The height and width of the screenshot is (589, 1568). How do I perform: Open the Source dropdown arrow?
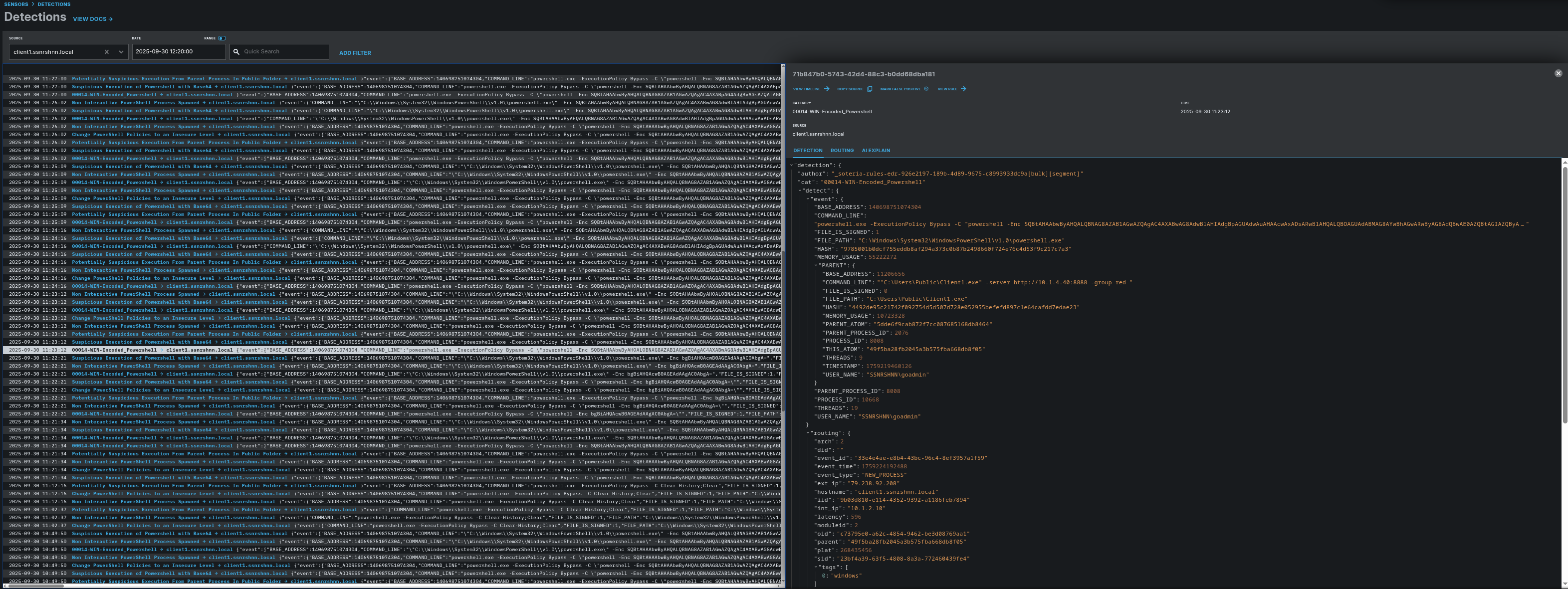[121, 52]
